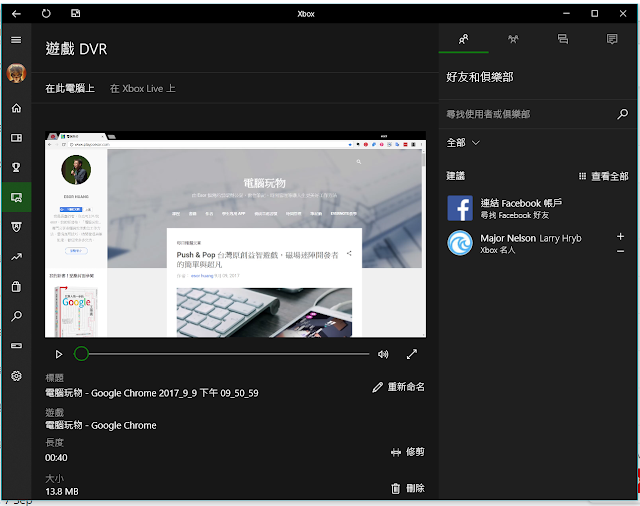Click the video preview thumbnail
Image resolution: width=640 pixels, height=506 pixels.
[236, 234]
